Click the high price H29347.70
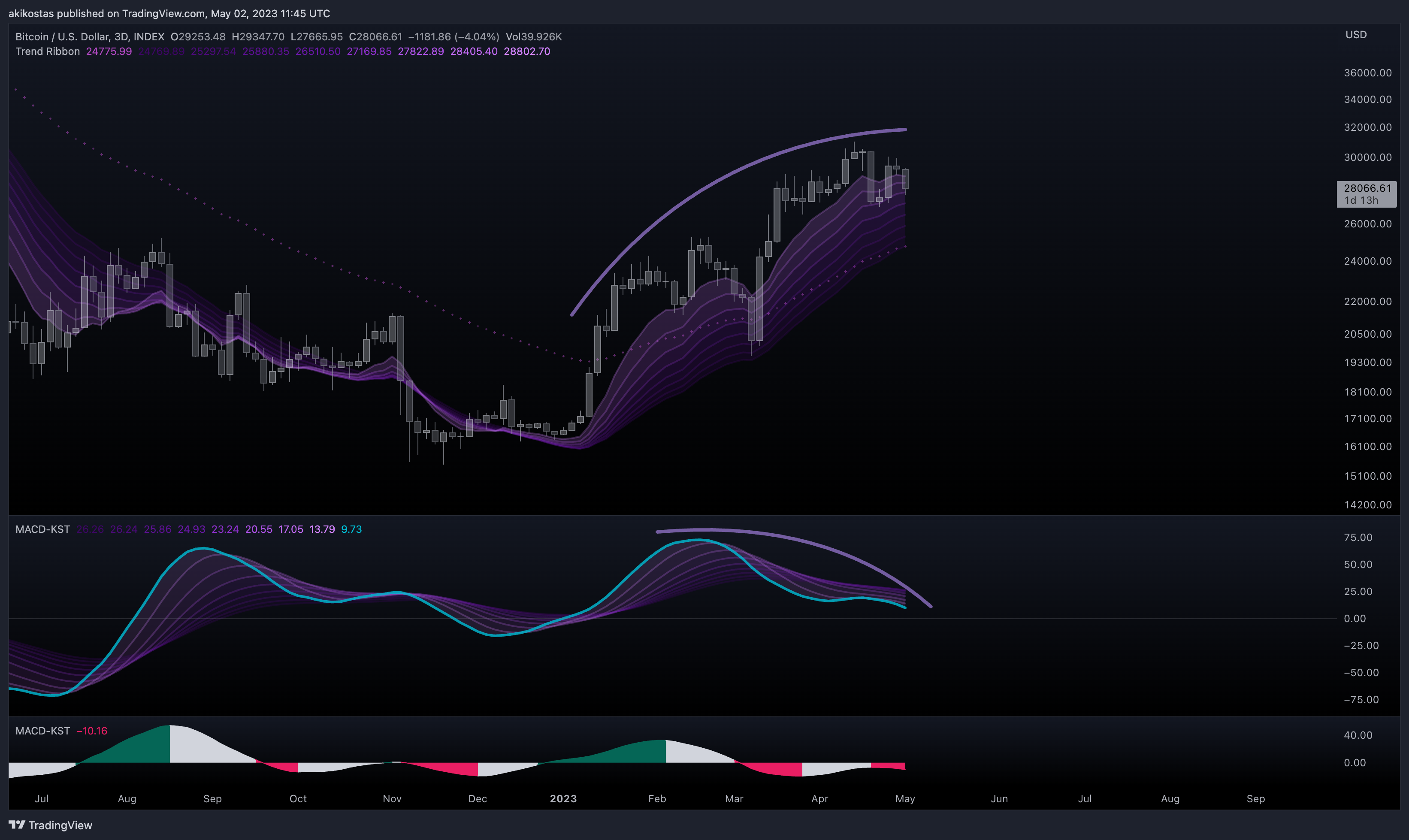1409x840 pixels. [258, 37]
